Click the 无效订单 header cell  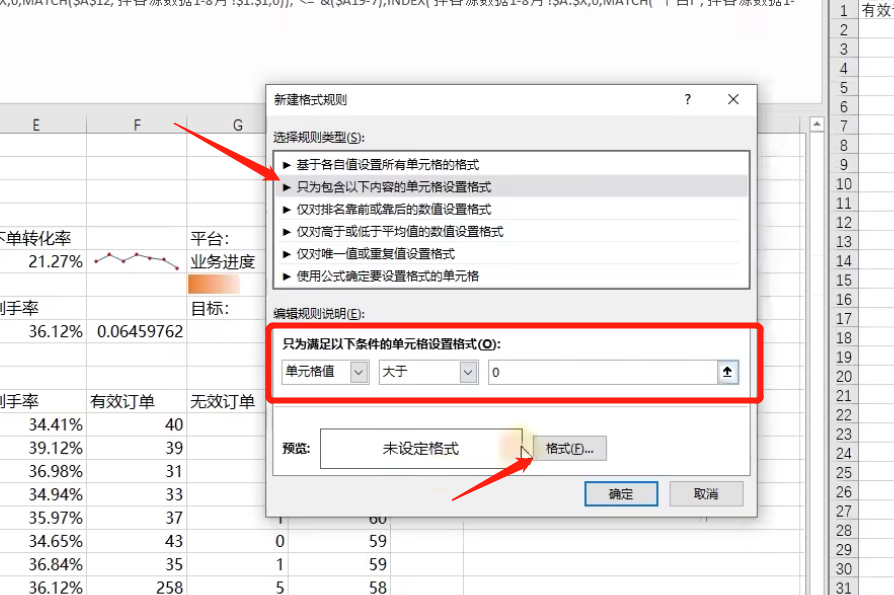[x=226, y=401]
